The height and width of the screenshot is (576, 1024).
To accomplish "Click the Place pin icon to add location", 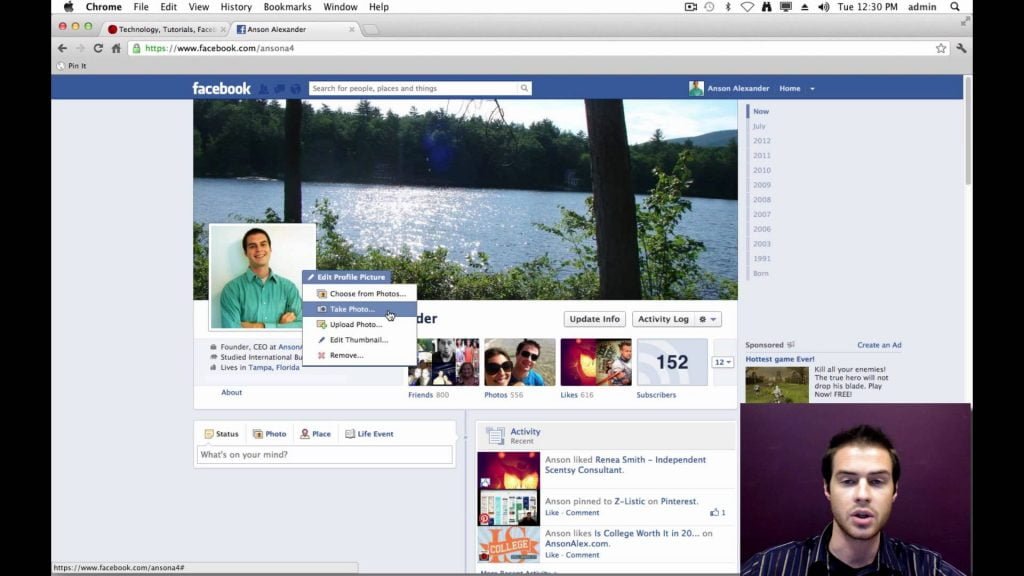I will pos(303,433).
